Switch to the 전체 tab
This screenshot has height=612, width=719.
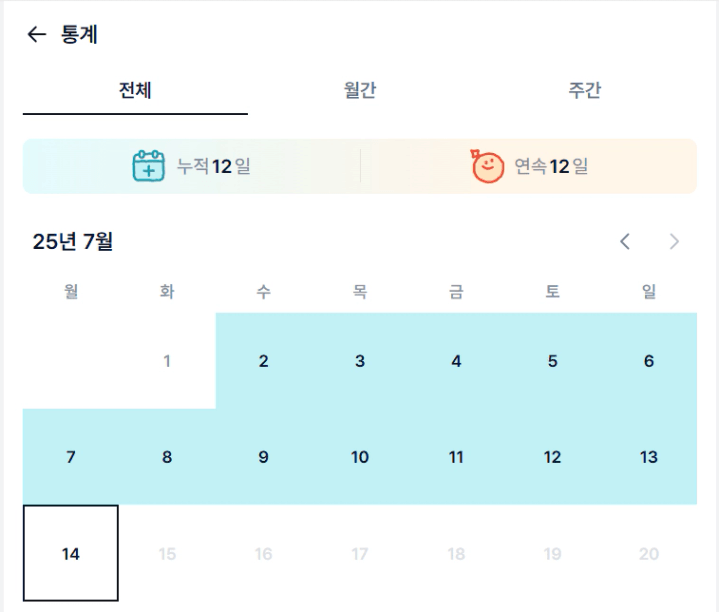coord(135,90)
